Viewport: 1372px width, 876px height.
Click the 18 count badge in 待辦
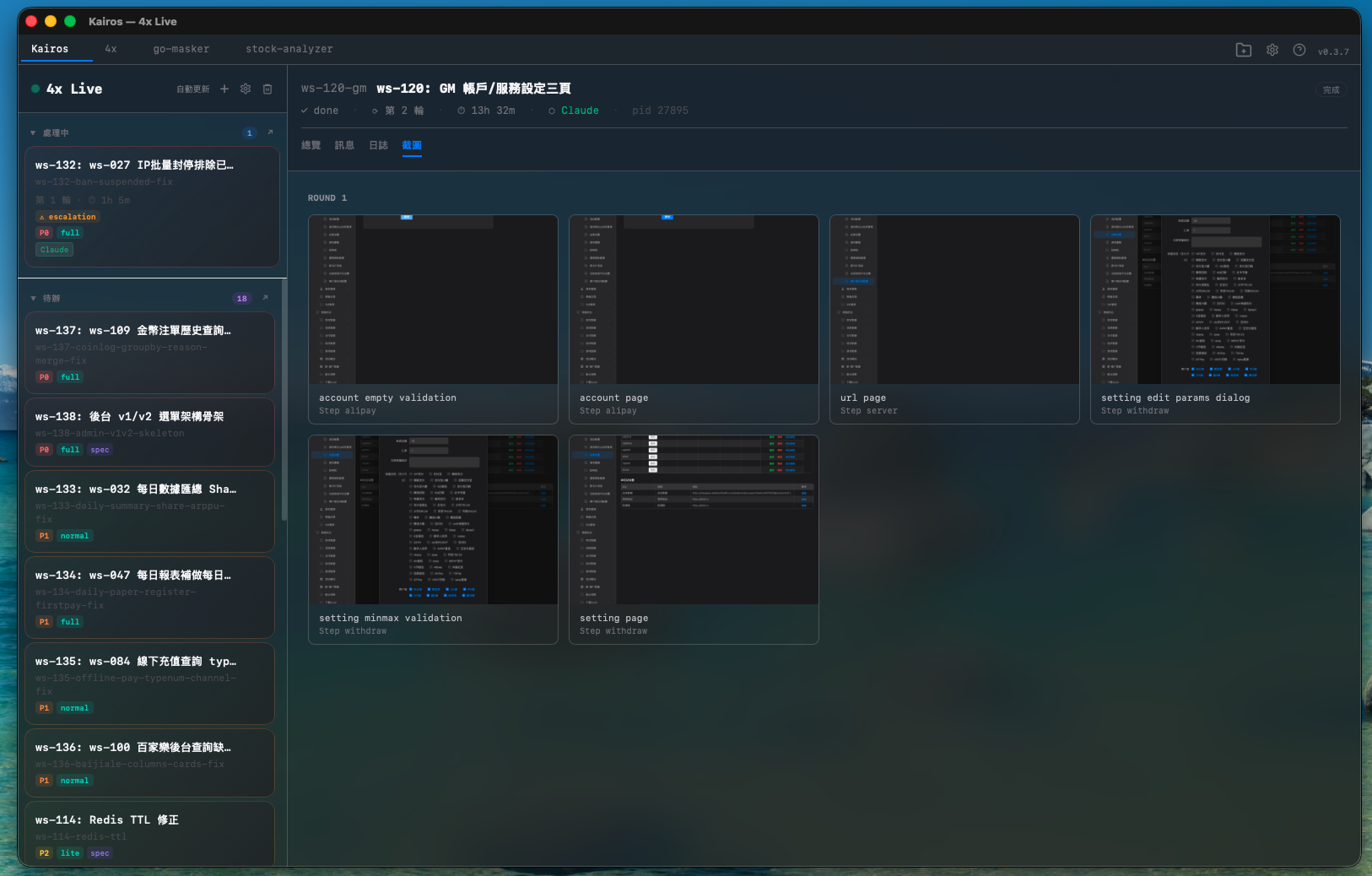coord(242,298)
